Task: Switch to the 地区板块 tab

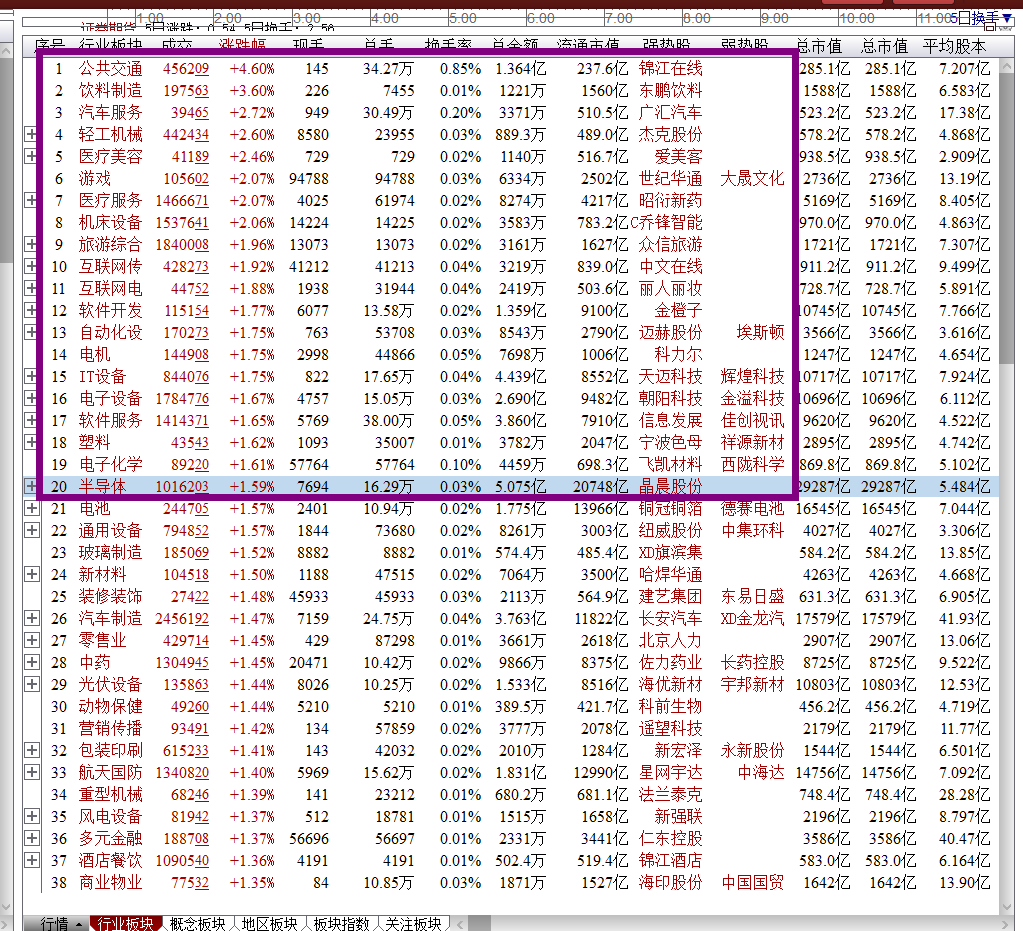Action: coord(271,922)
